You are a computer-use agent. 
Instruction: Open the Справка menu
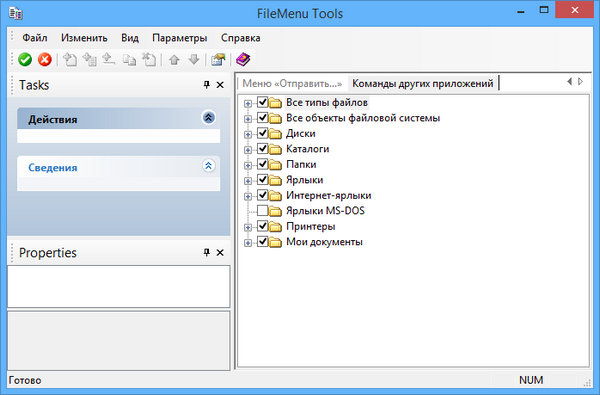(241, 38)
